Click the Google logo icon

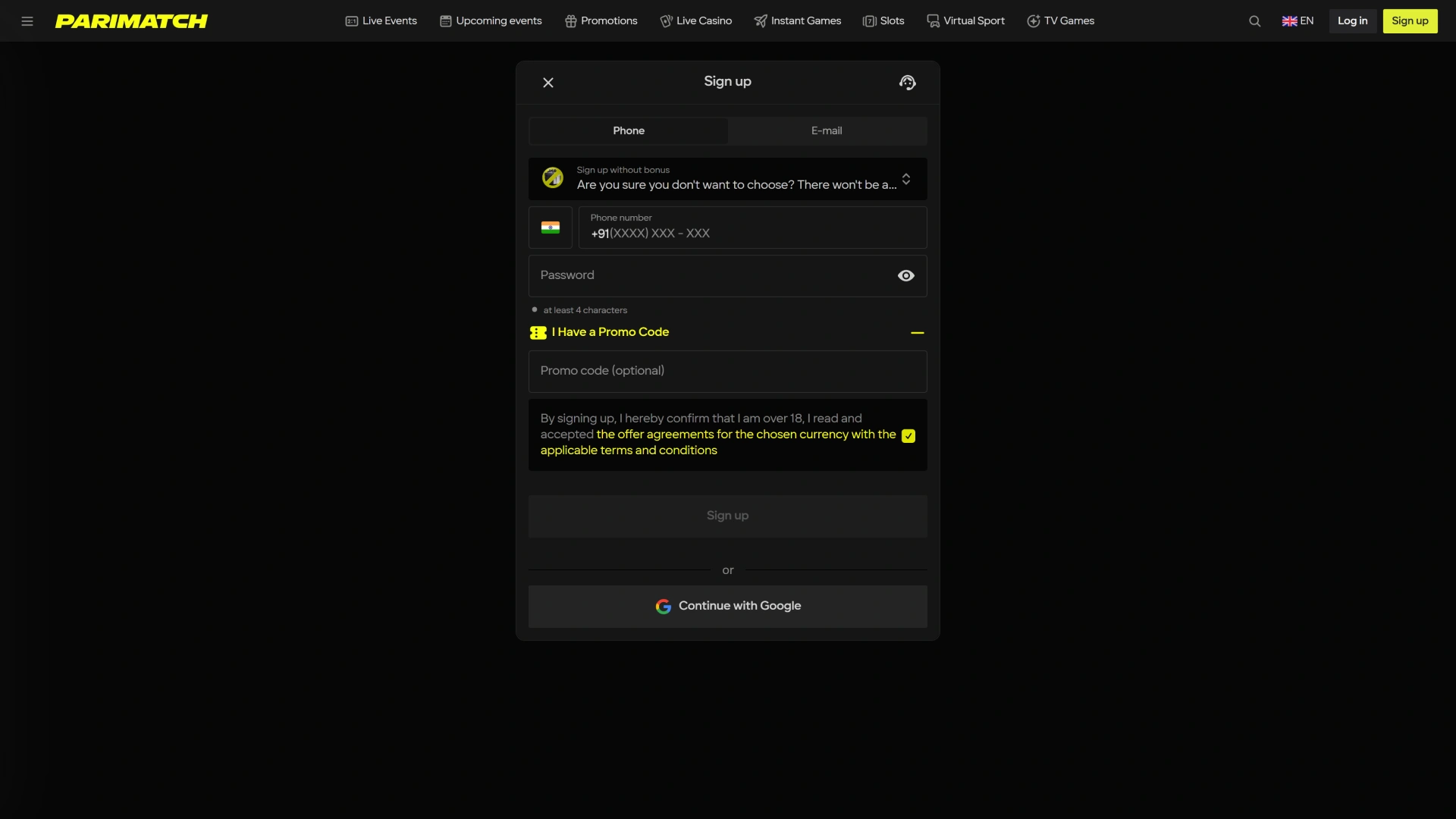(664, 607)
